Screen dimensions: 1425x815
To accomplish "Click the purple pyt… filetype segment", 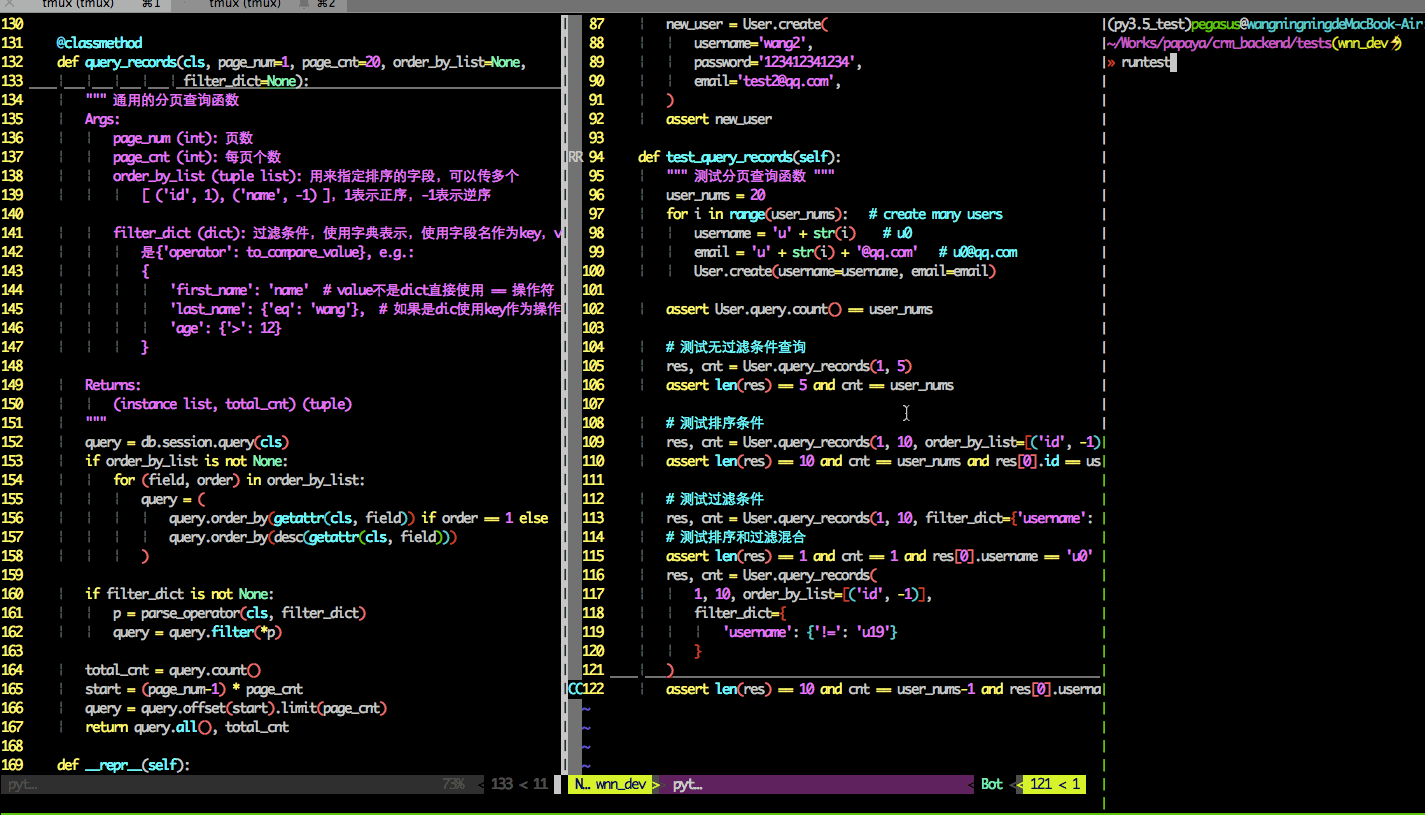I will [687, 785].
